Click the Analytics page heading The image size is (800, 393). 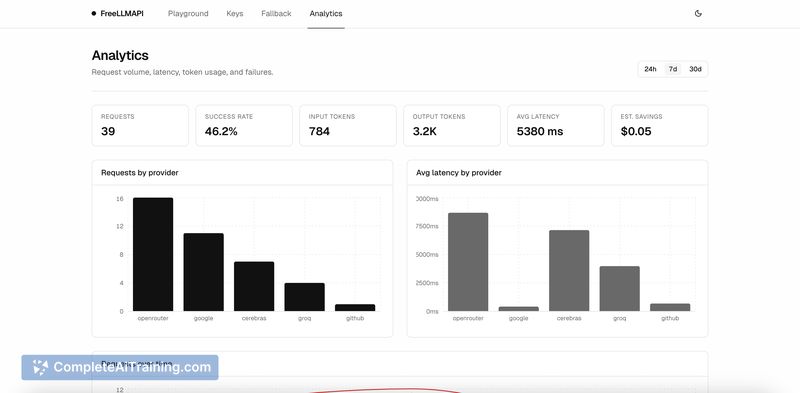120,55
